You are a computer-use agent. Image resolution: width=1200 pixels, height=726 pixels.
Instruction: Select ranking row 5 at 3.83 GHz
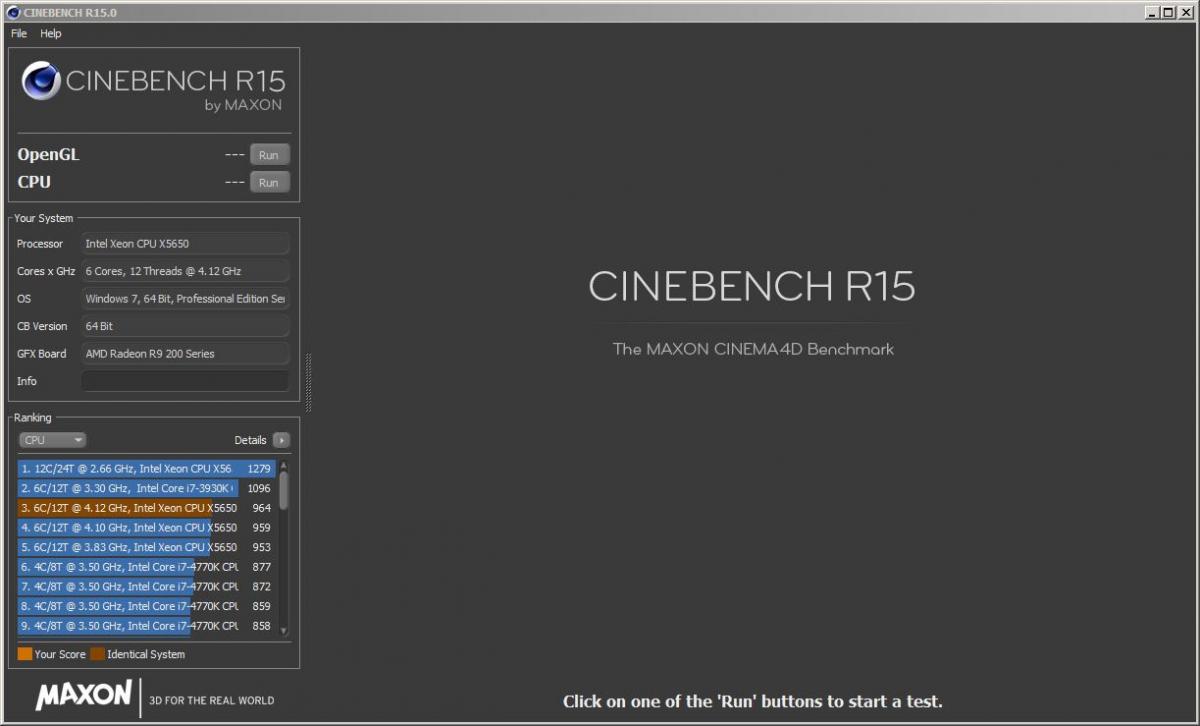(x=146, y=547)
